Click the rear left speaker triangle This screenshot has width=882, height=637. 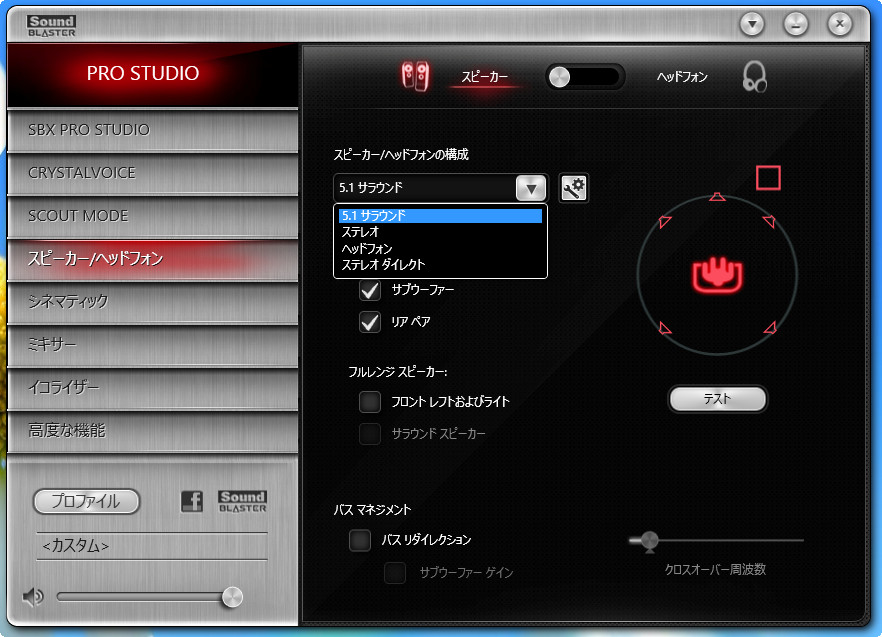click(x=665, y=328)
